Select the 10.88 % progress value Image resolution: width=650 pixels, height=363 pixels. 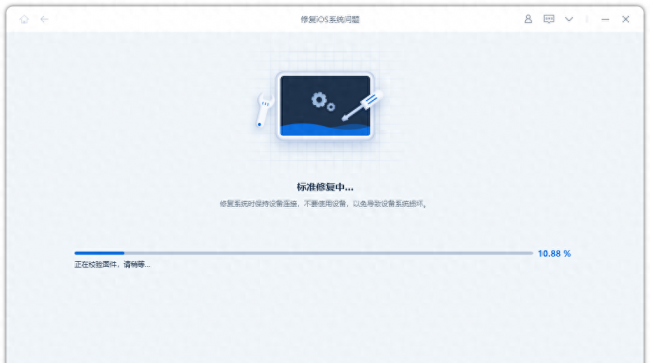pyautogui.click(x=554, y=254)
